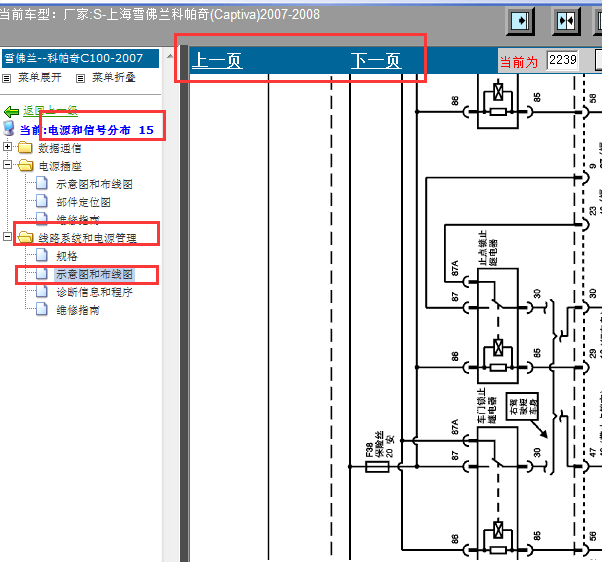Expand all menus with 菜单展开

[40, 78]
